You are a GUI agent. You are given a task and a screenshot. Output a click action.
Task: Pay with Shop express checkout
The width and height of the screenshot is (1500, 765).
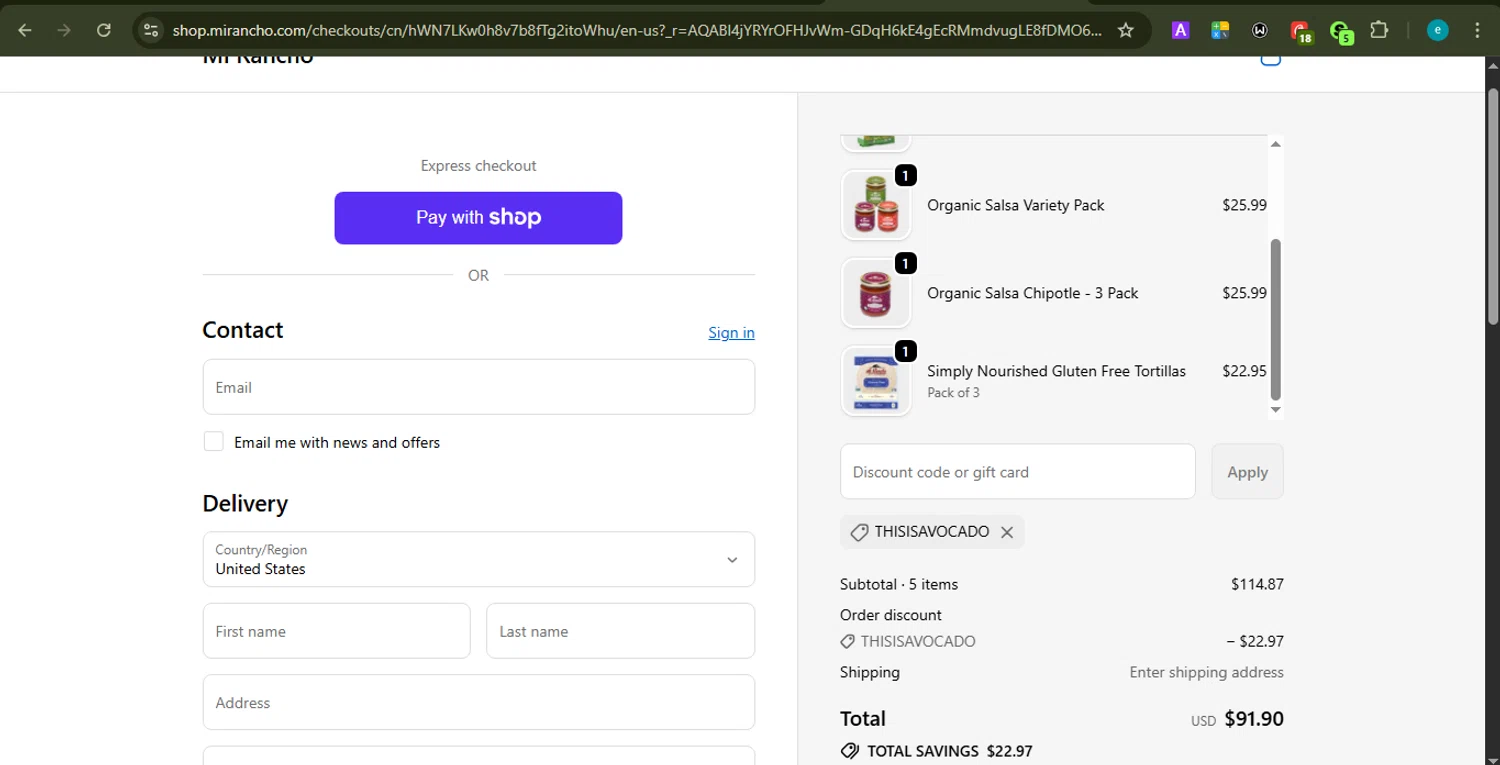(x=478, y=218)
